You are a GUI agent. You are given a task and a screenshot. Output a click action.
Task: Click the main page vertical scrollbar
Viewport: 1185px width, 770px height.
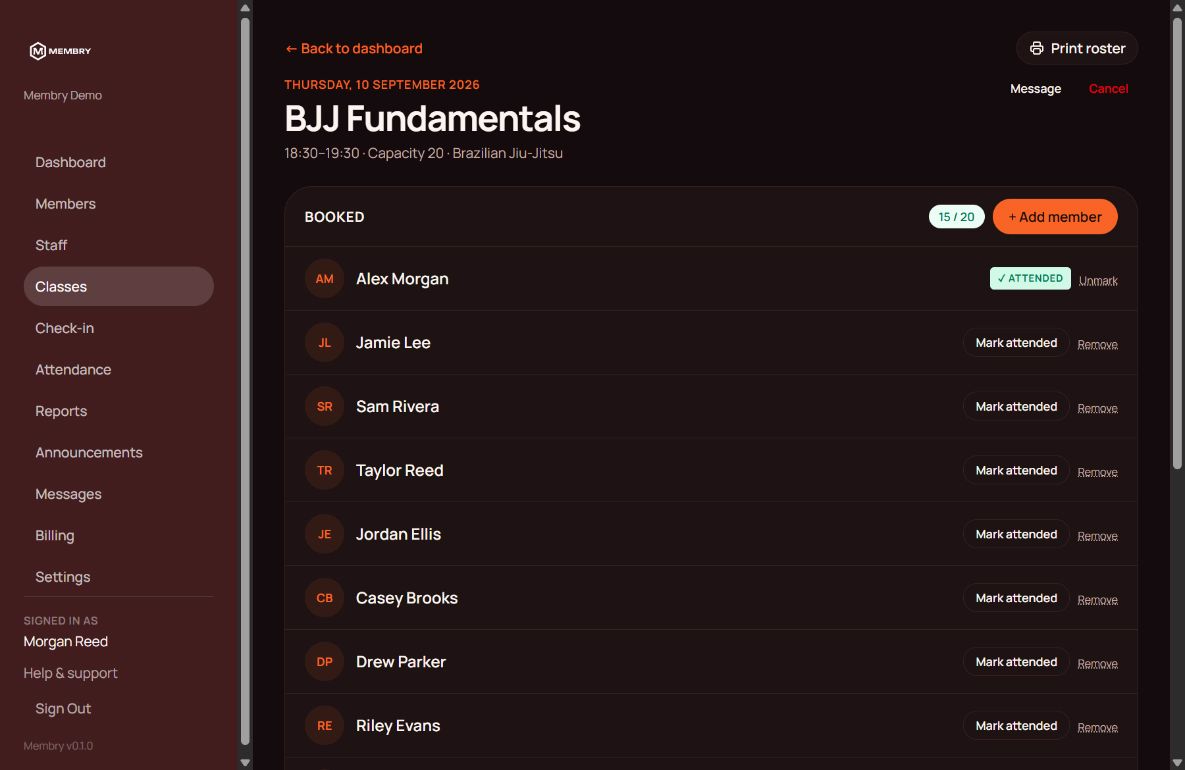1177,243
